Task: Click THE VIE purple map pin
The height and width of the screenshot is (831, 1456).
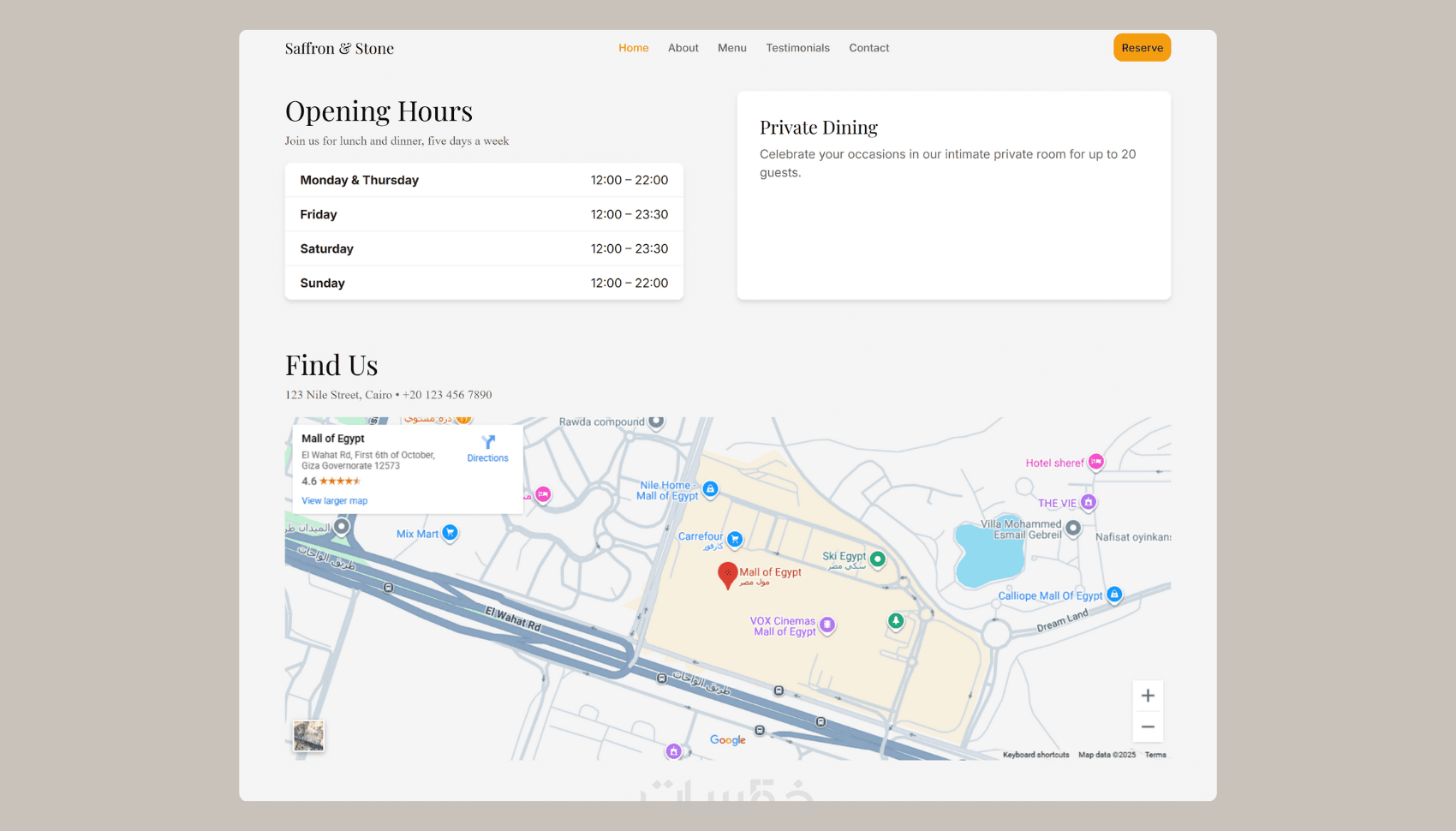Action: pyautogui.click(x=1088, y=502)
